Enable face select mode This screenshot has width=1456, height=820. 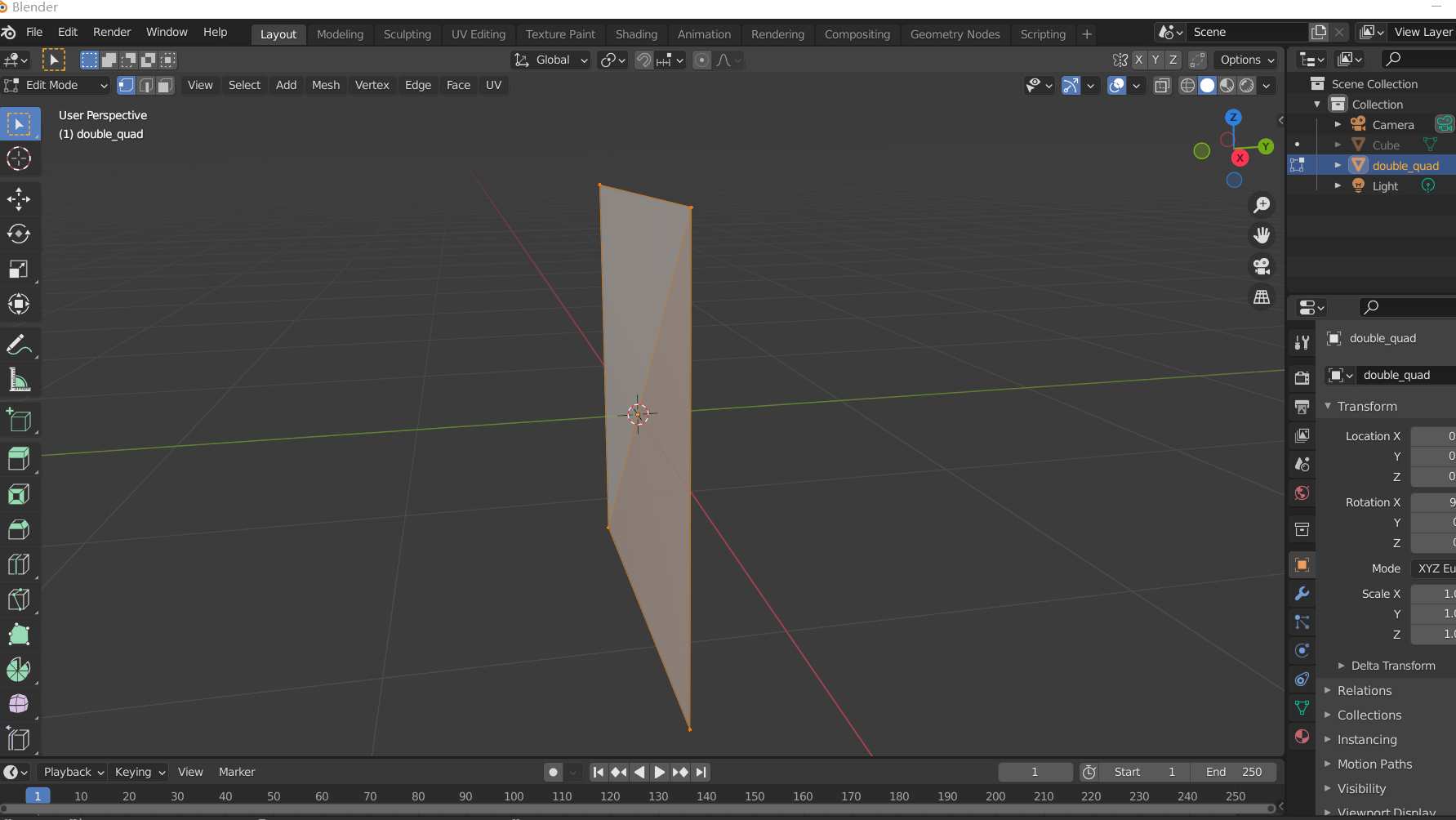pyautogui.click(x=166, y=85)
